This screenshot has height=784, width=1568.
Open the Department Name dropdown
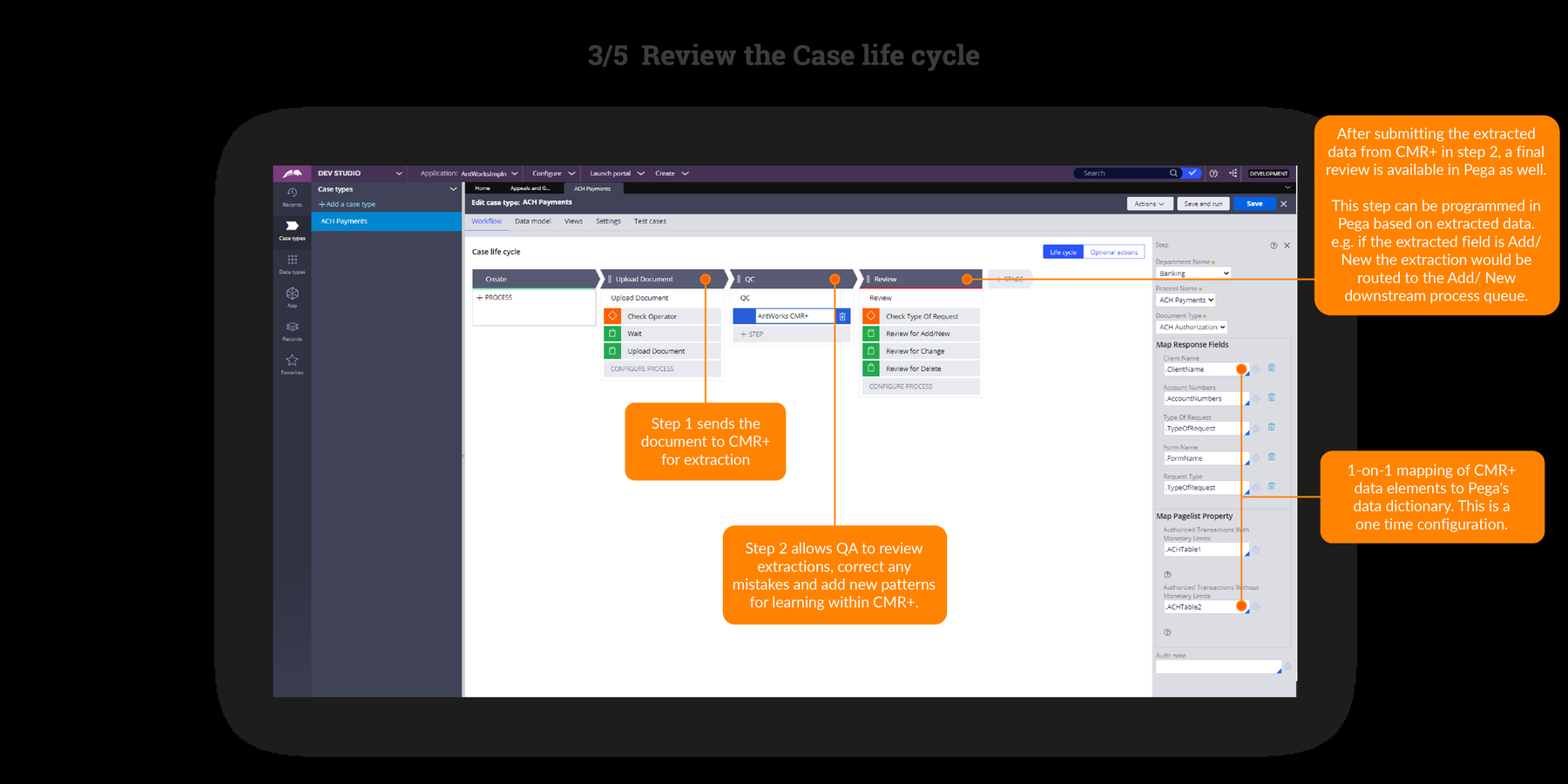(1193, 274)
